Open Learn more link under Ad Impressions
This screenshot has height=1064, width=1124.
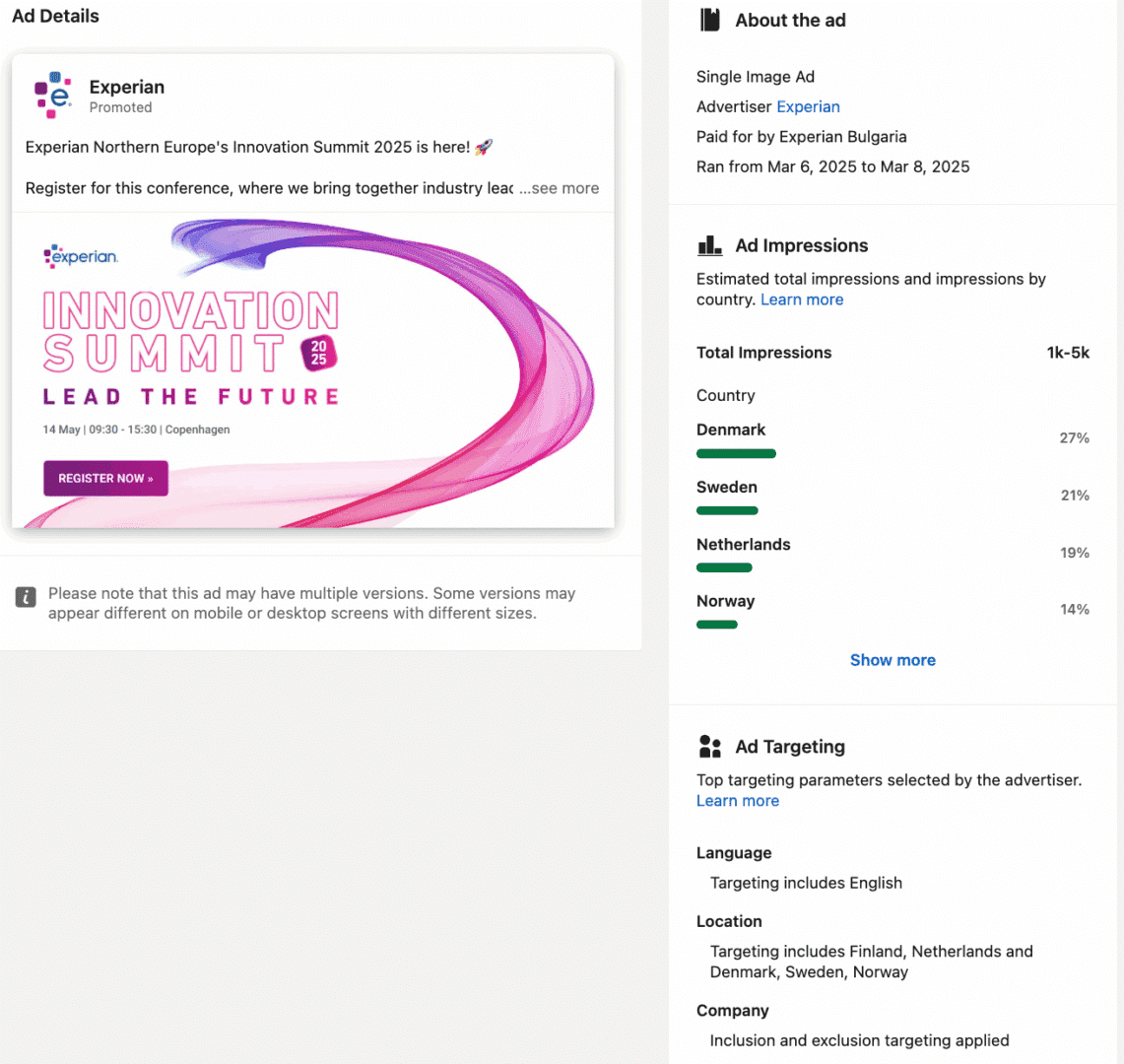[x=802, y=299]
